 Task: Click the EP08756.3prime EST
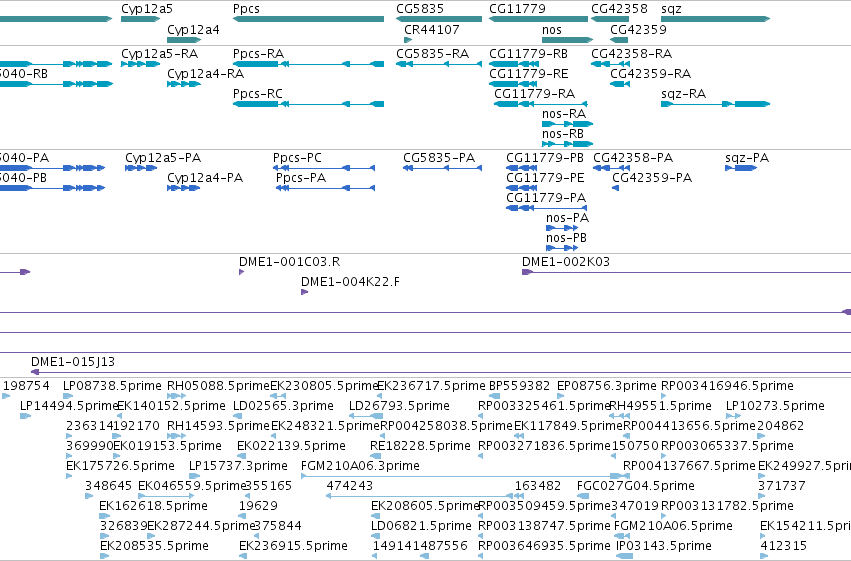561,396
